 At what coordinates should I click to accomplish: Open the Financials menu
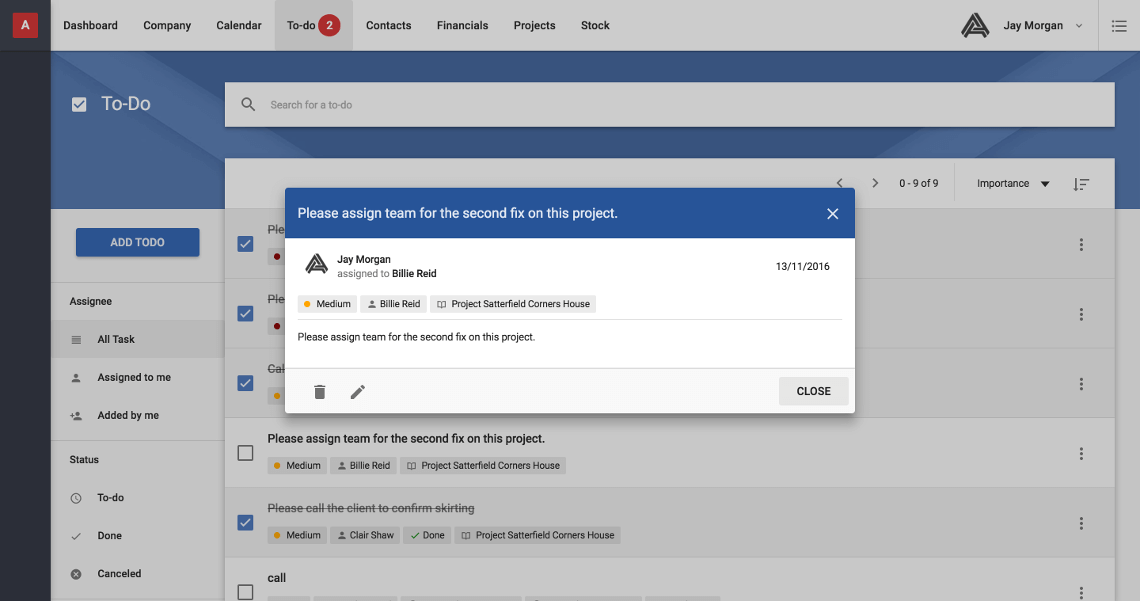pos(462,26)
